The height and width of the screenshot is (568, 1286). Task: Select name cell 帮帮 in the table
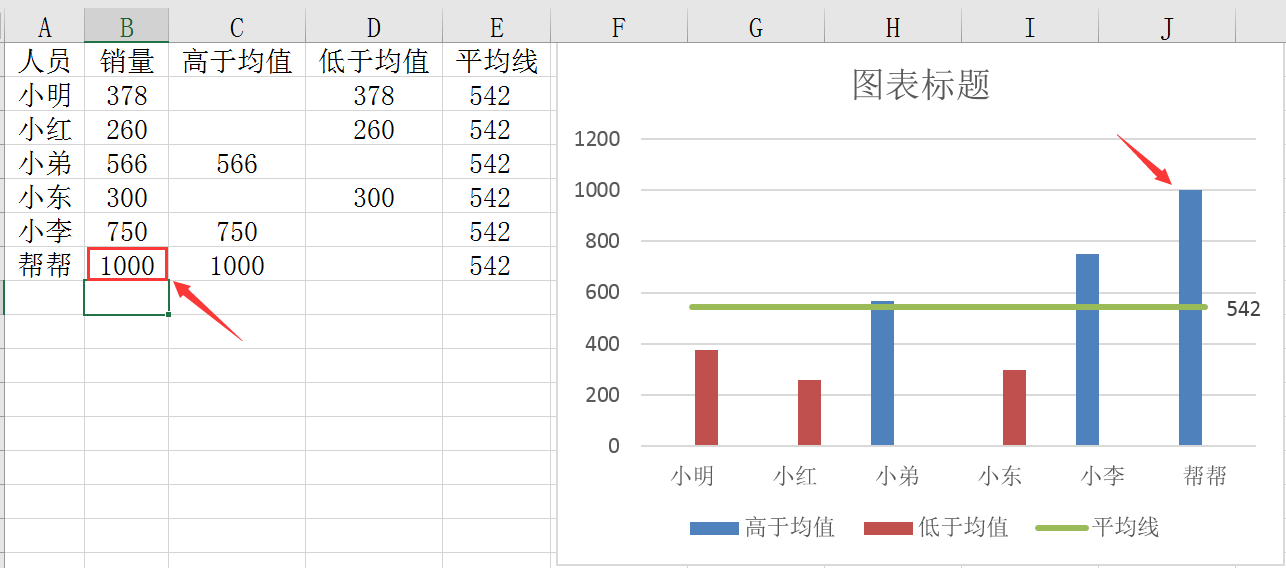[45, 266]
